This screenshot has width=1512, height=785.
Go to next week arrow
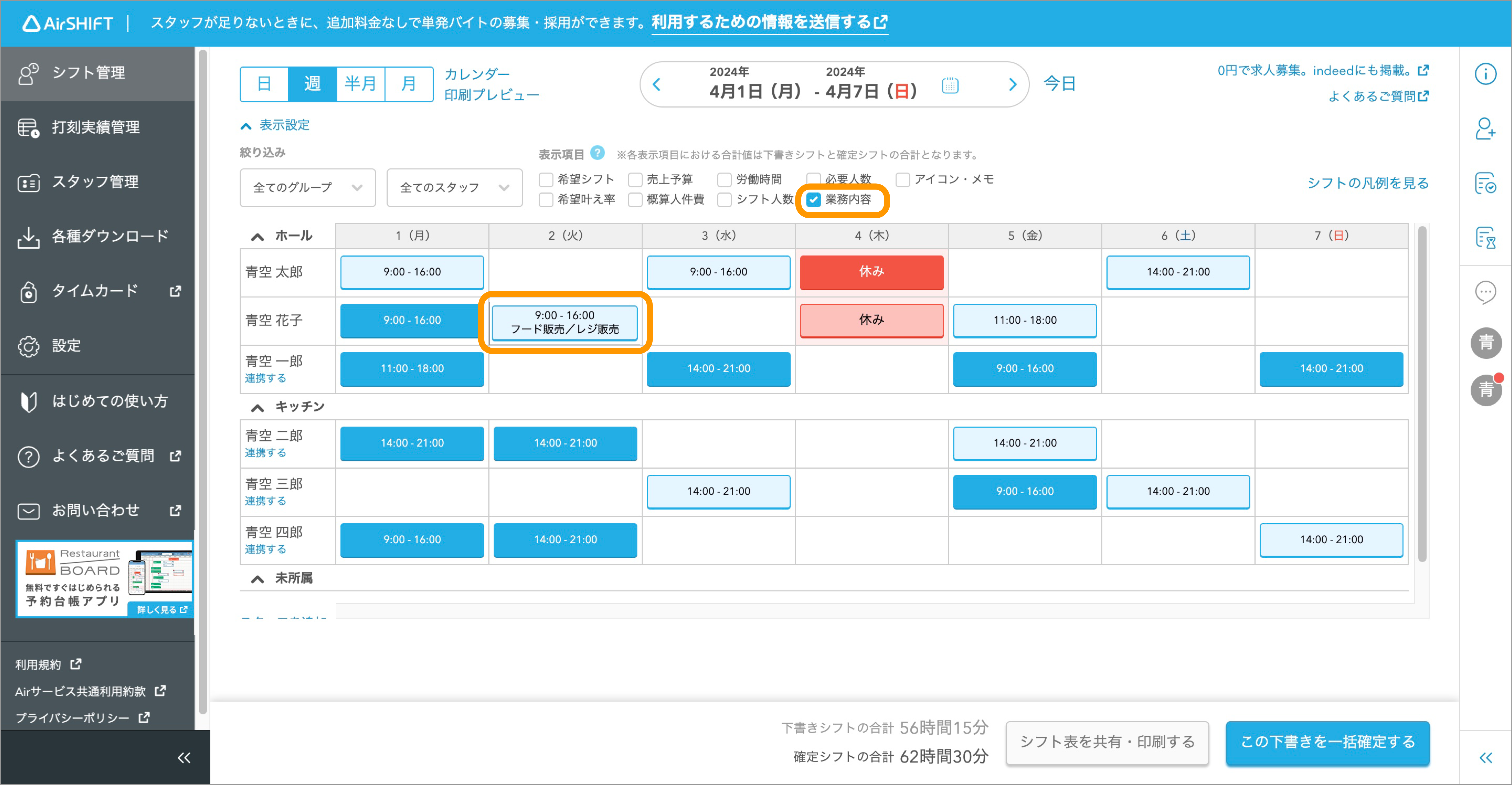pyautogui.click(x=1013, y=84)
